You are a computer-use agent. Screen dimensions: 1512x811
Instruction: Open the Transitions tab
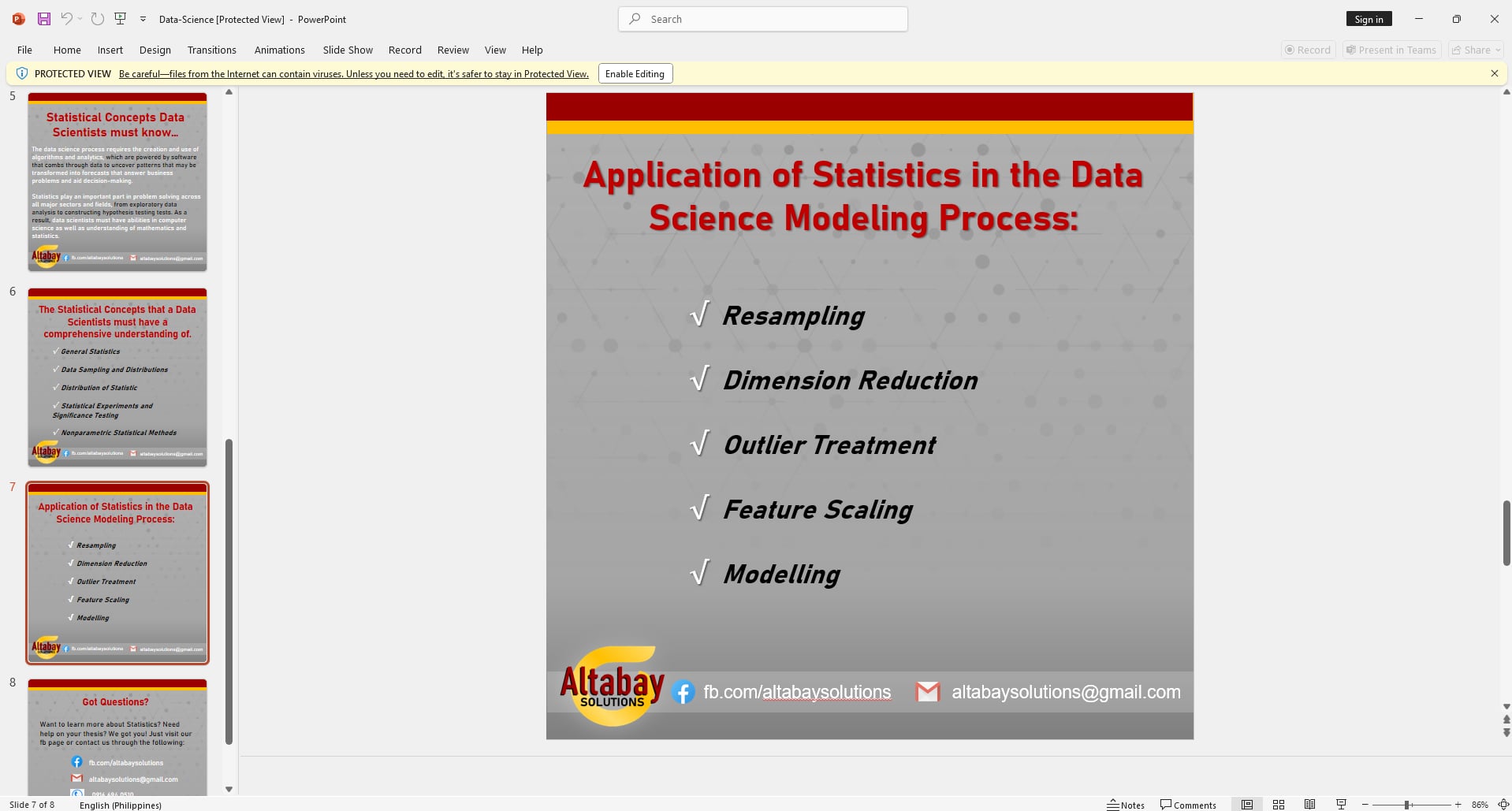coord(212,50)
